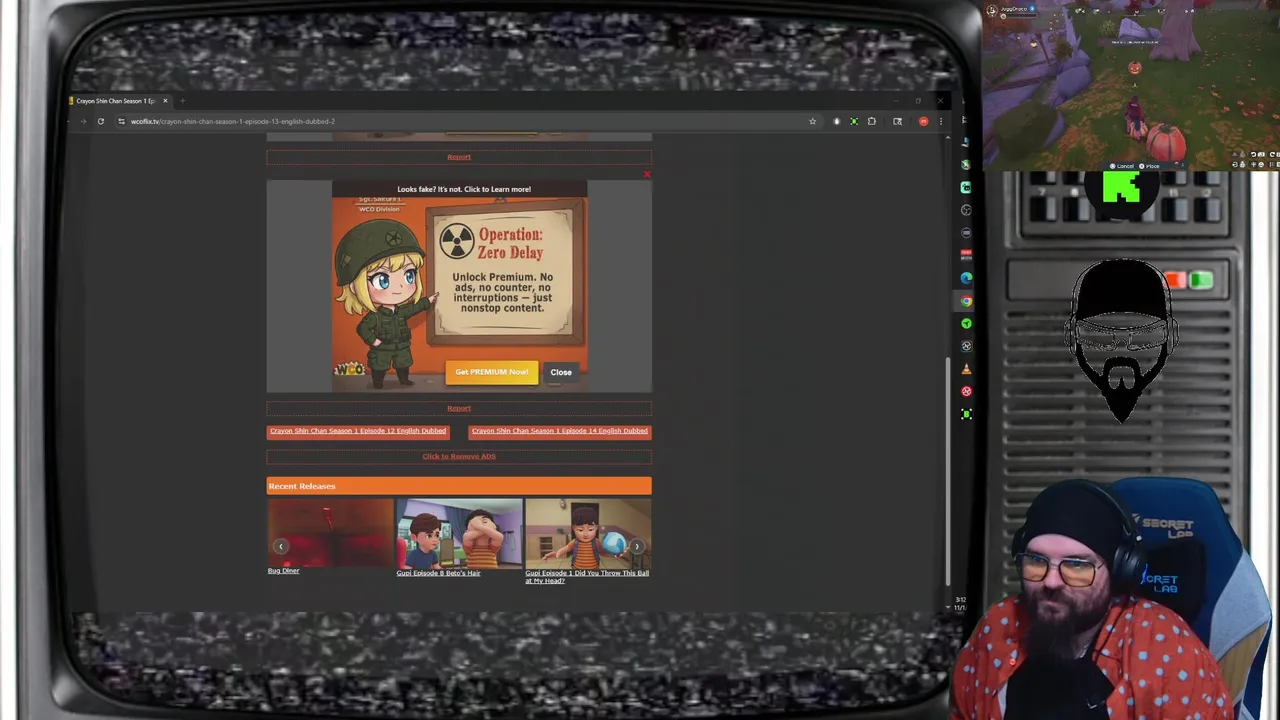The width and height of the screenshot is (1280, 720).
Task: Show previous Recent Releases with left arrow
Action: pyautogui.click(x=281, y=546)
